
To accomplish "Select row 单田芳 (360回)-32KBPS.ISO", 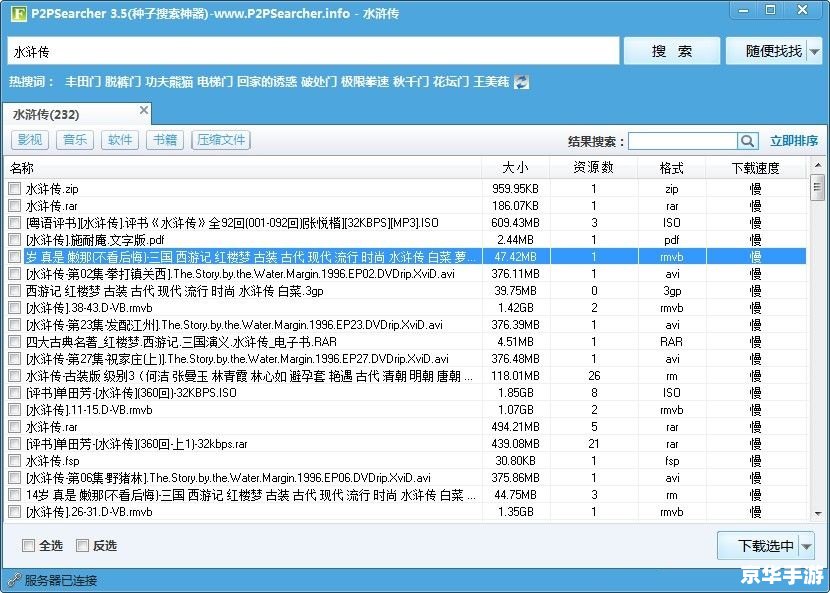I will (405, 393).
